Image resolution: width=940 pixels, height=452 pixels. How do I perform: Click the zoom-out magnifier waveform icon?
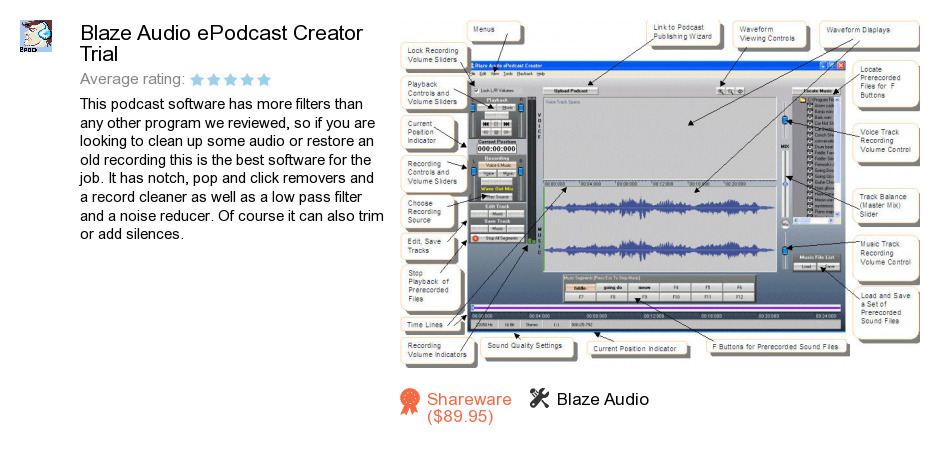730,91
